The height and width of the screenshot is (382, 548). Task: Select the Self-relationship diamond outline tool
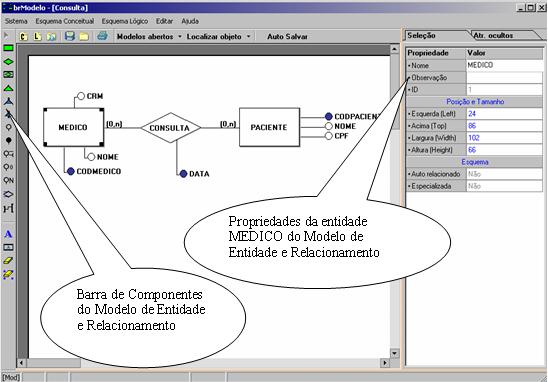click(8, 194)
